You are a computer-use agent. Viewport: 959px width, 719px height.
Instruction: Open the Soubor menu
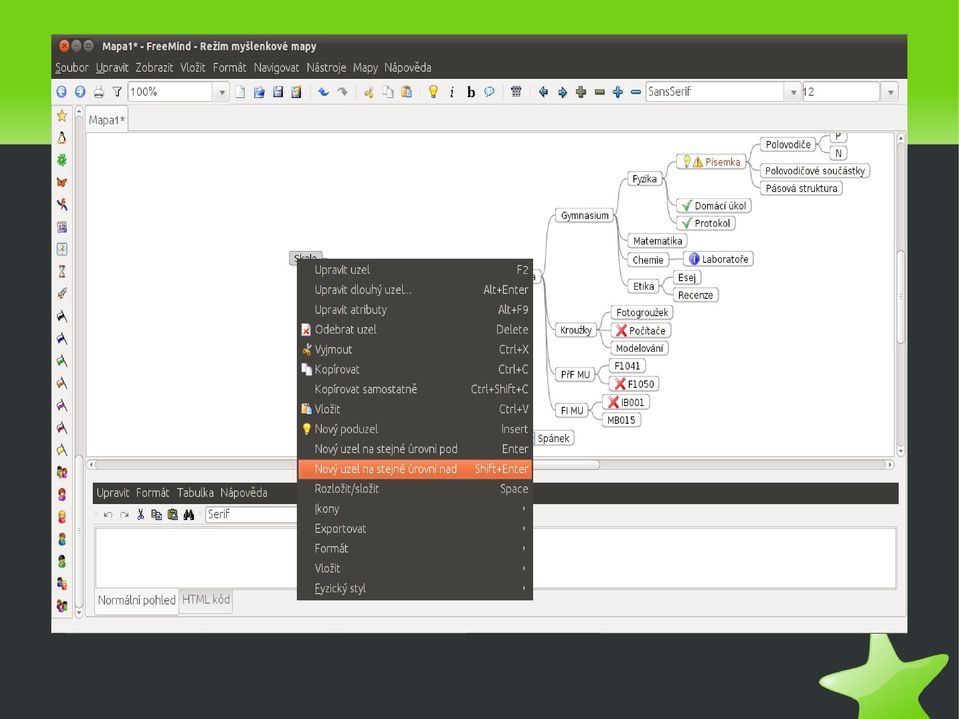(72, 67)
